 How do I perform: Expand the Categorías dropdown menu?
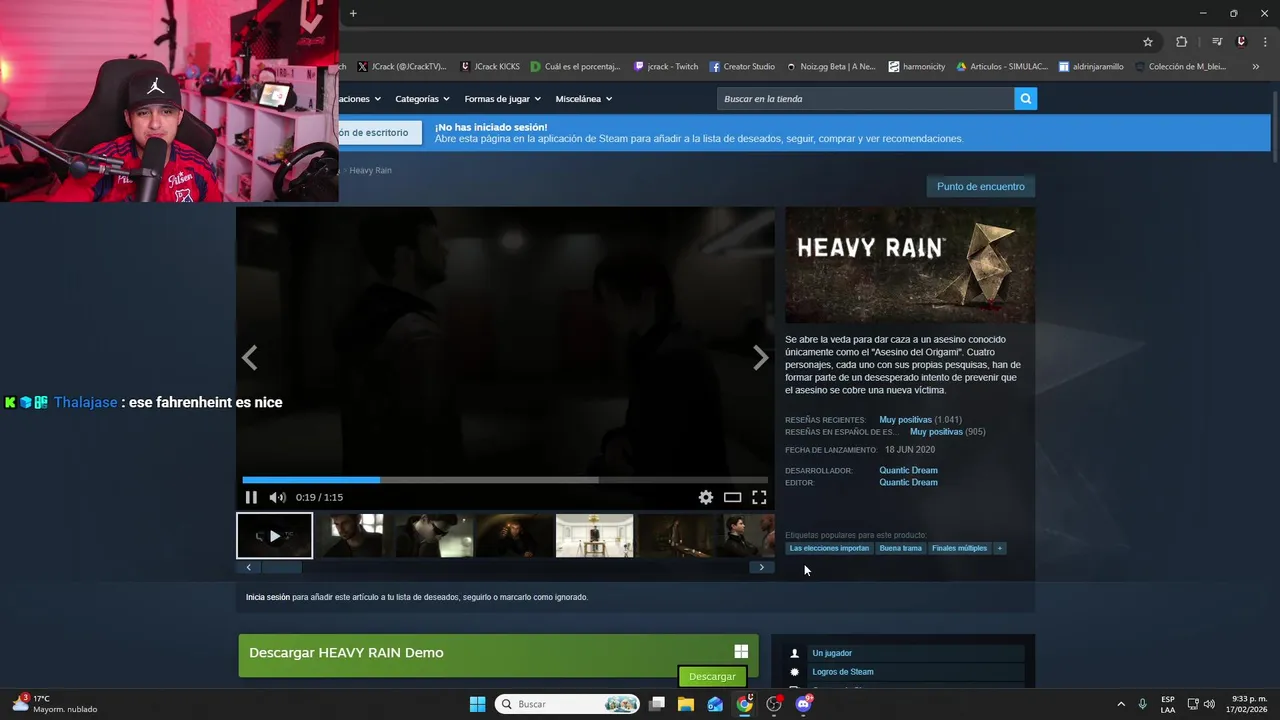422,99
